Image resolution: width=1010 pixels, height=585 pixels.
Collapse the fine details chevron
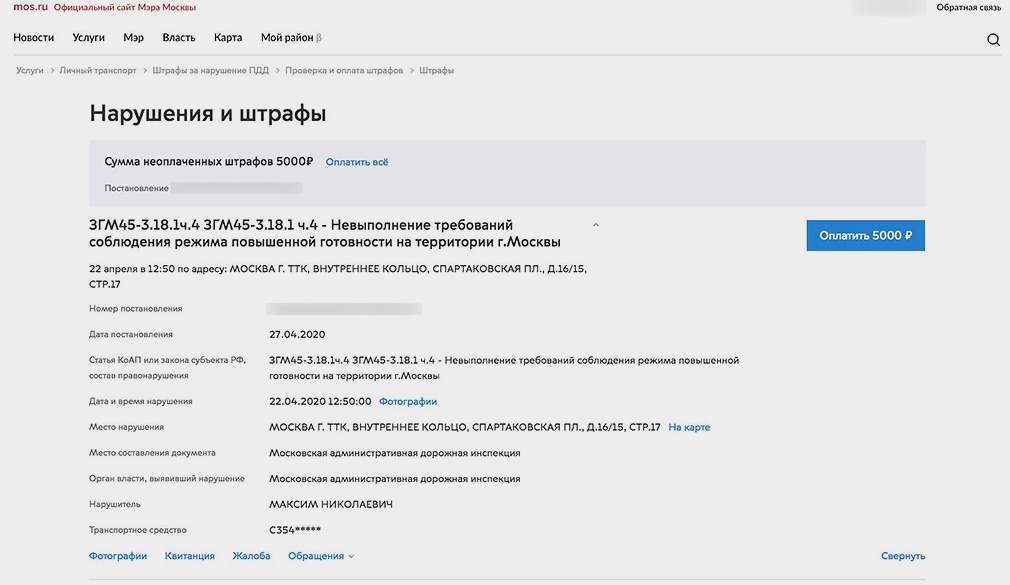(596, 225)
